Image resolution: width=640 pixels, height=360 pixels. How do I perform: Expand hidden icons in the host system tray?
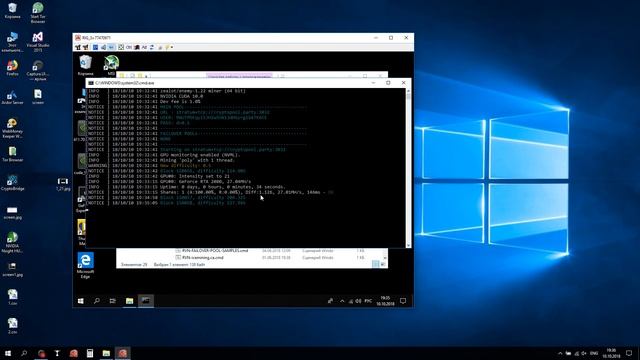(x=560, y=353)
